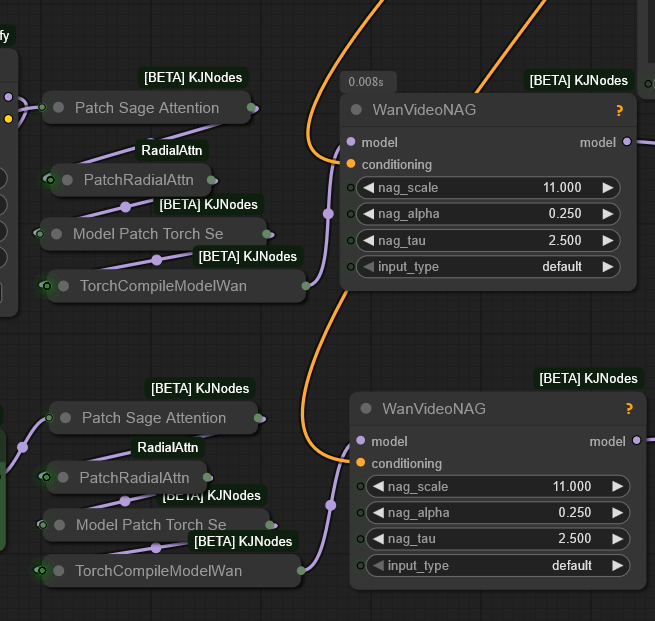Click purple output socket on left edge node

click(x=8, y=97)
